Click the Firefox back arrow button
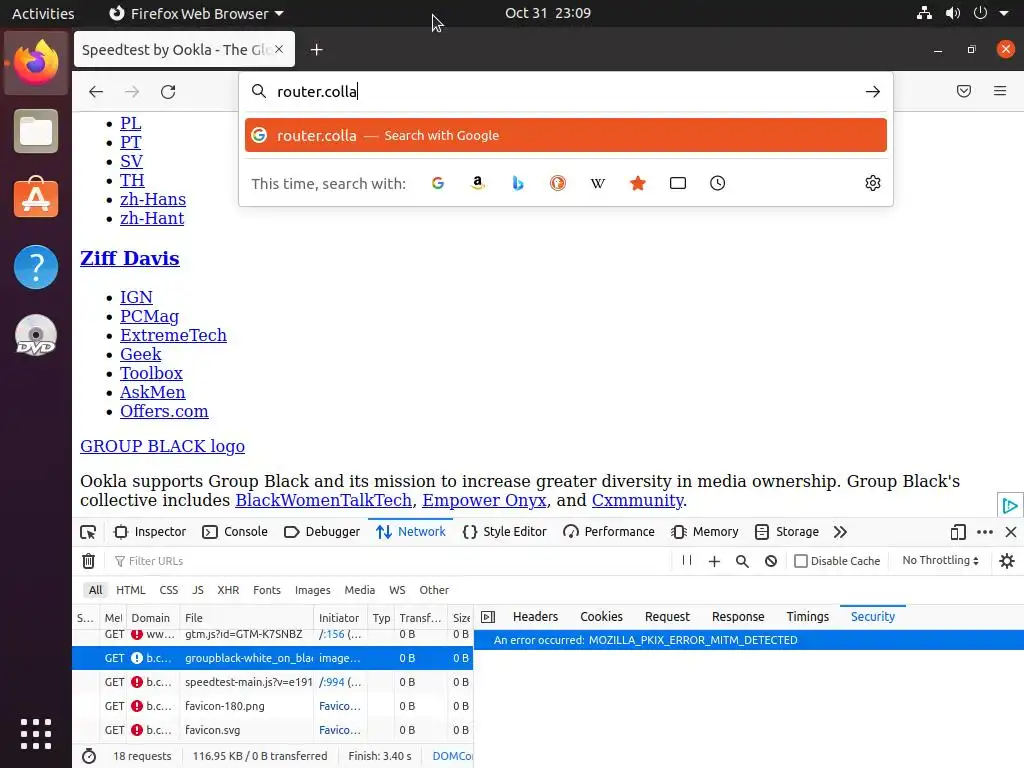Image resolution: width=1024 pixels, height=768 pixels. (96, 92)
